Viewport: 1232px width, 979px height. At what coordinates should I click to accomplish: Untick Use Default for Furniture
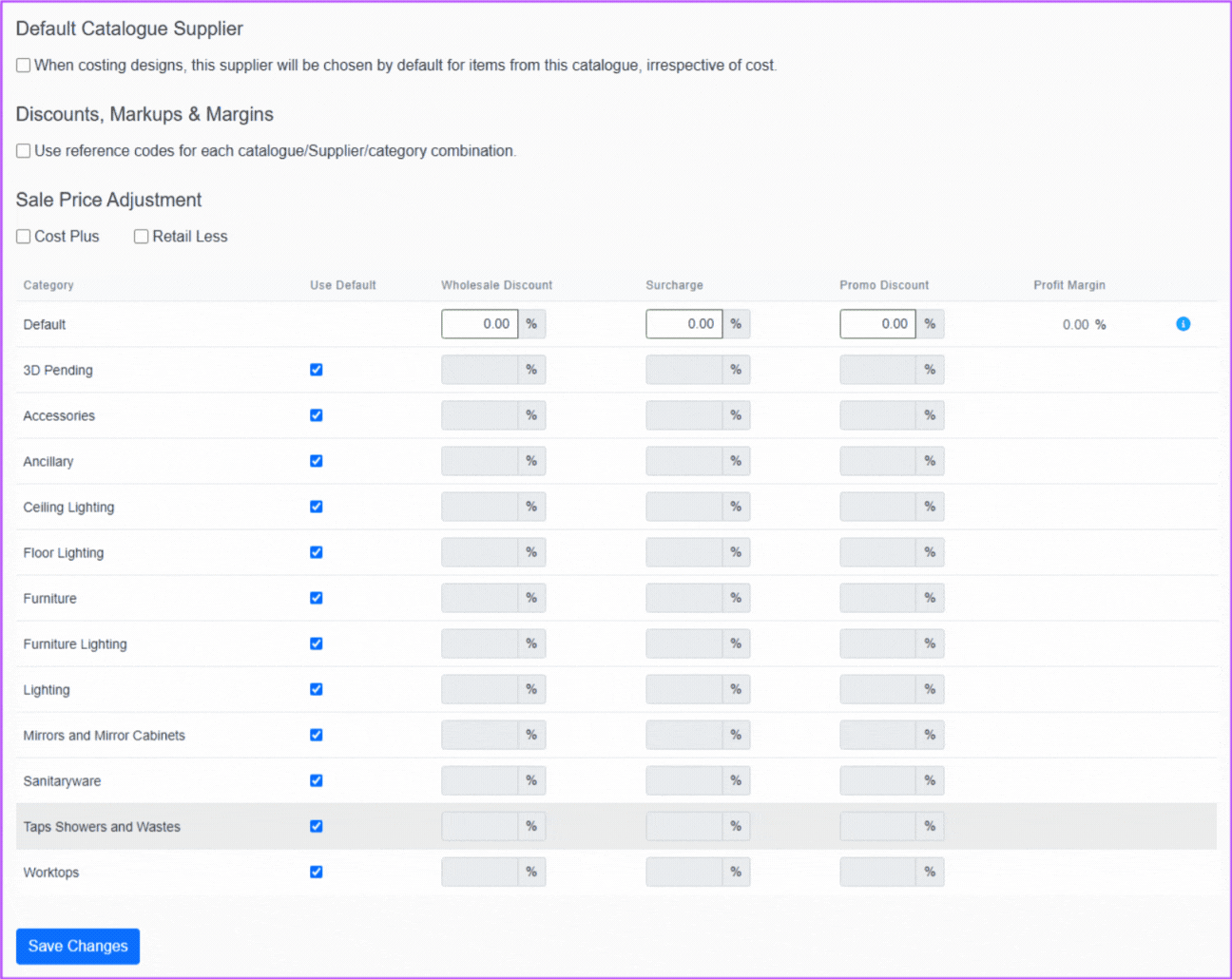click(317, 598)
